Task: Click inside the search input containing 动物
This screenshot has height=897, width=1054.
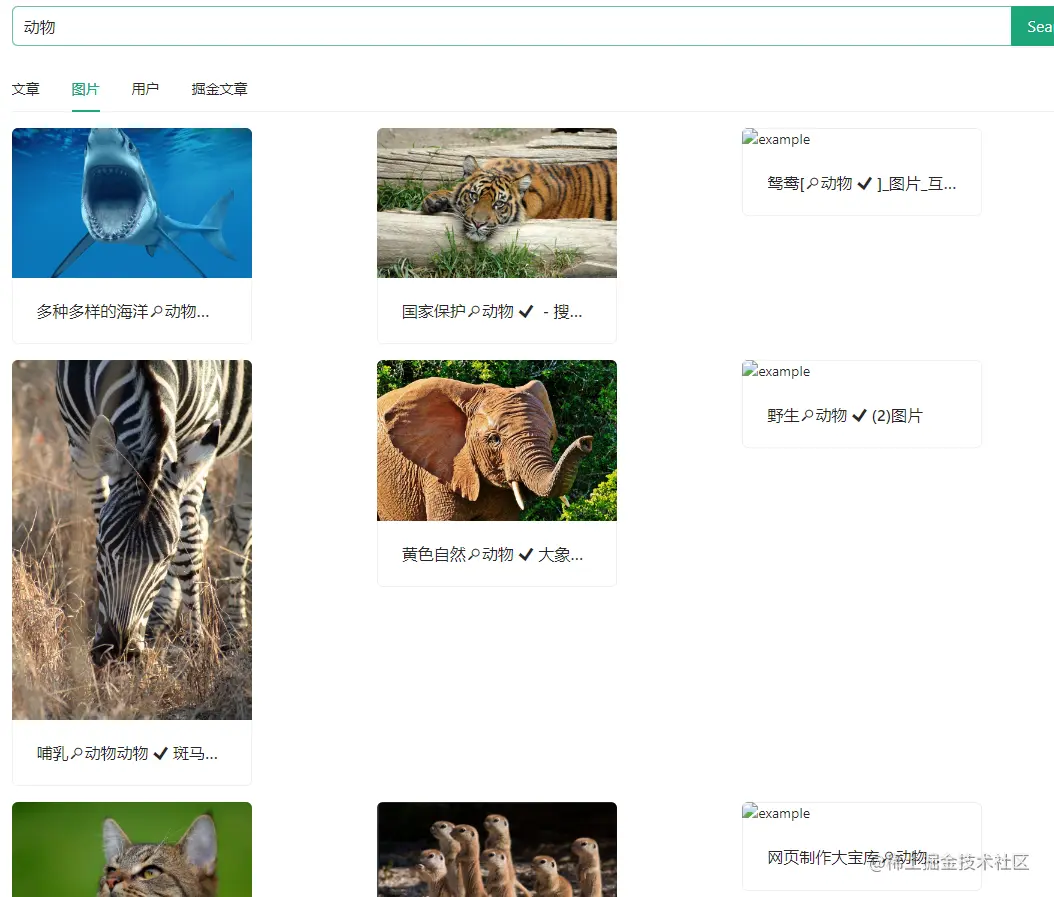Action: tap(400, 26)
